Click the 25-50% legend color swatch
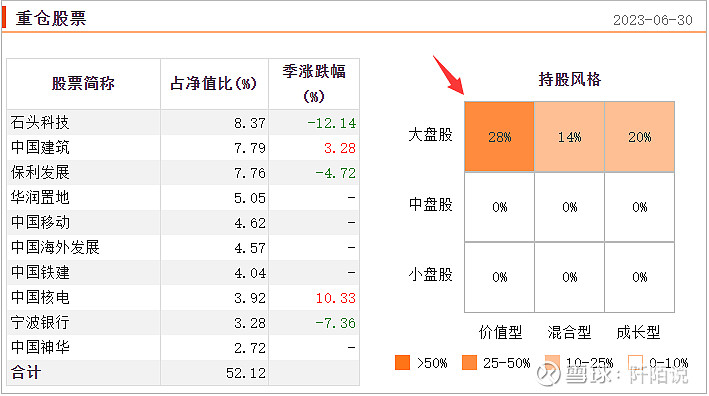The width and height of the screenshot is (709, 396). [469, 363]
